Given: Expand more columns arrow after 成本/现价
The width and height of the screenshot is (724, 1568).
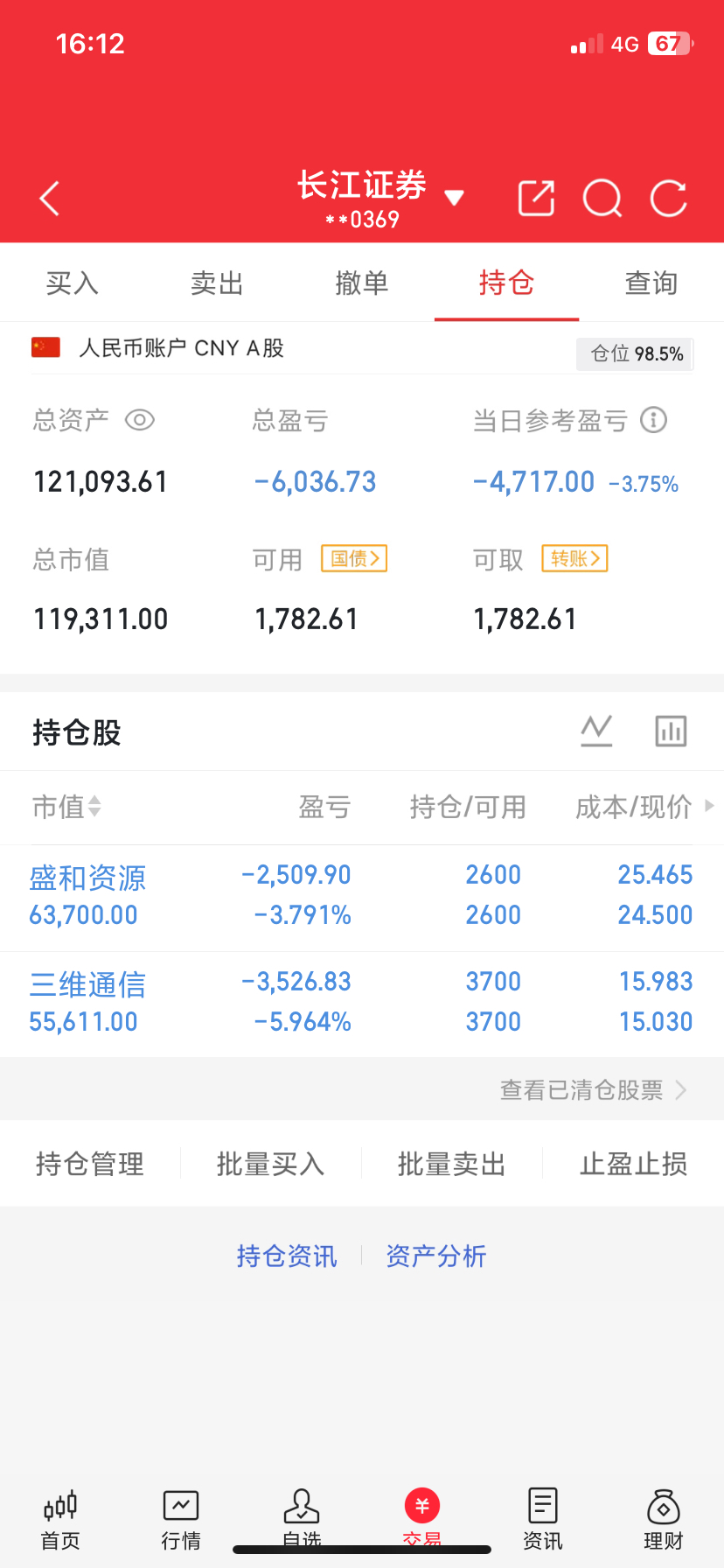Looking at the screenshot, I should [709, 806].
